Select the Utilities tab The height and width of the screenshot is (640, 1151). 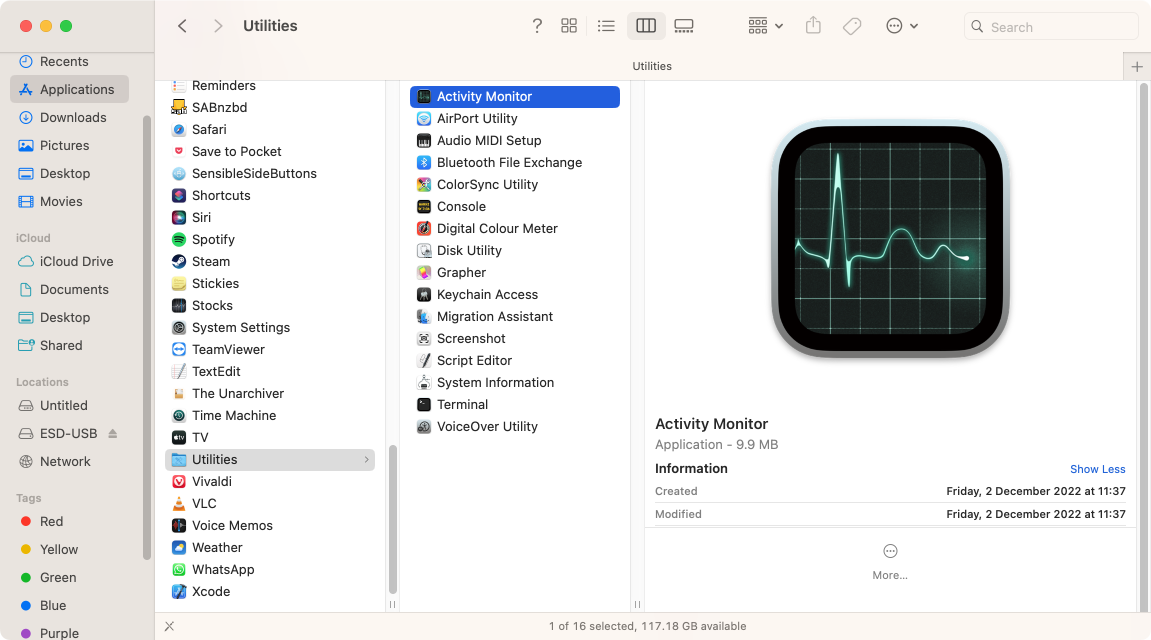pyautogui.click(x=652, y=66)
